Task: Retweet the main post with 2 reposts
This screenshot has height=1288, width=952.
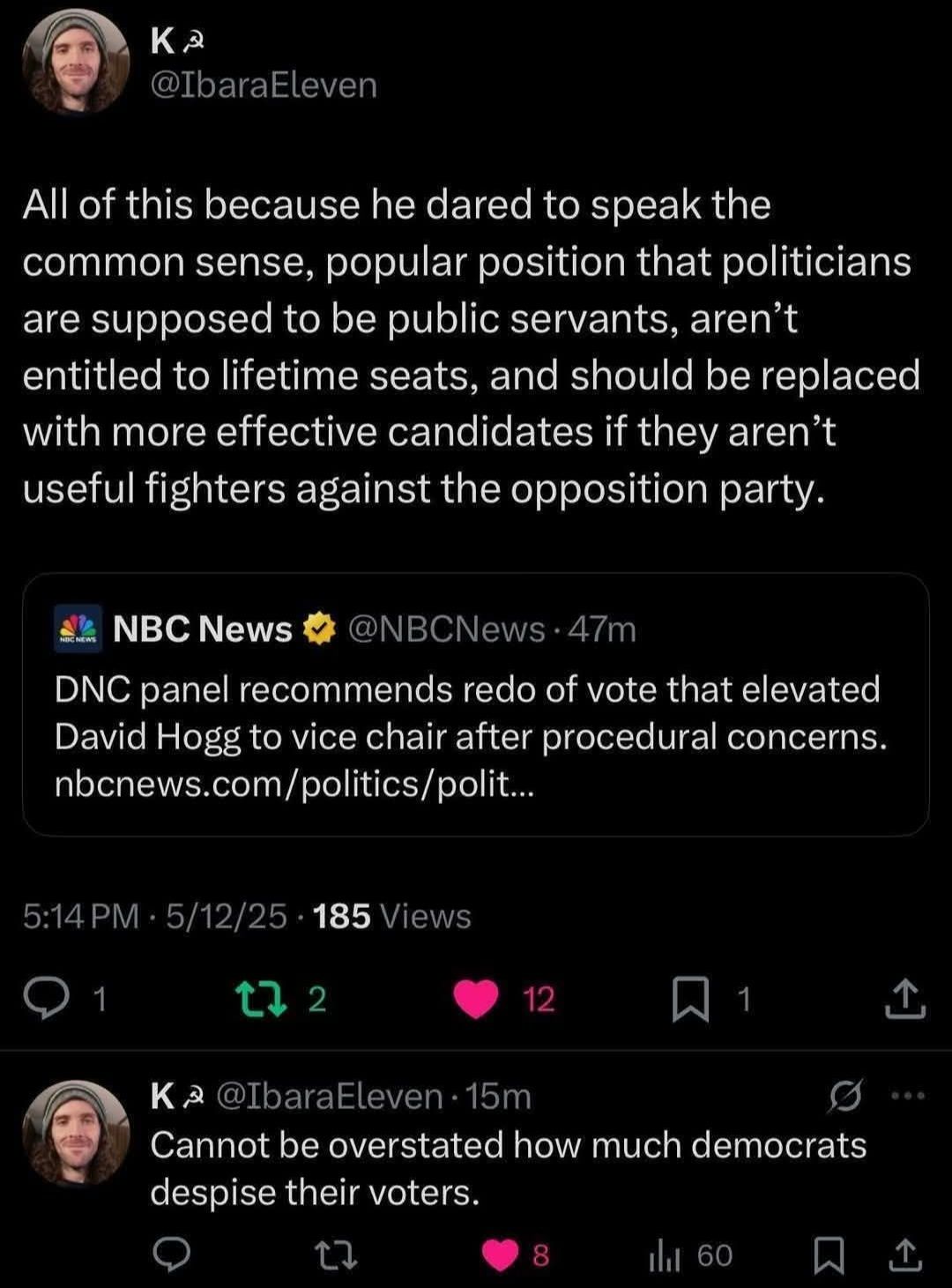Action: [261, 998]
